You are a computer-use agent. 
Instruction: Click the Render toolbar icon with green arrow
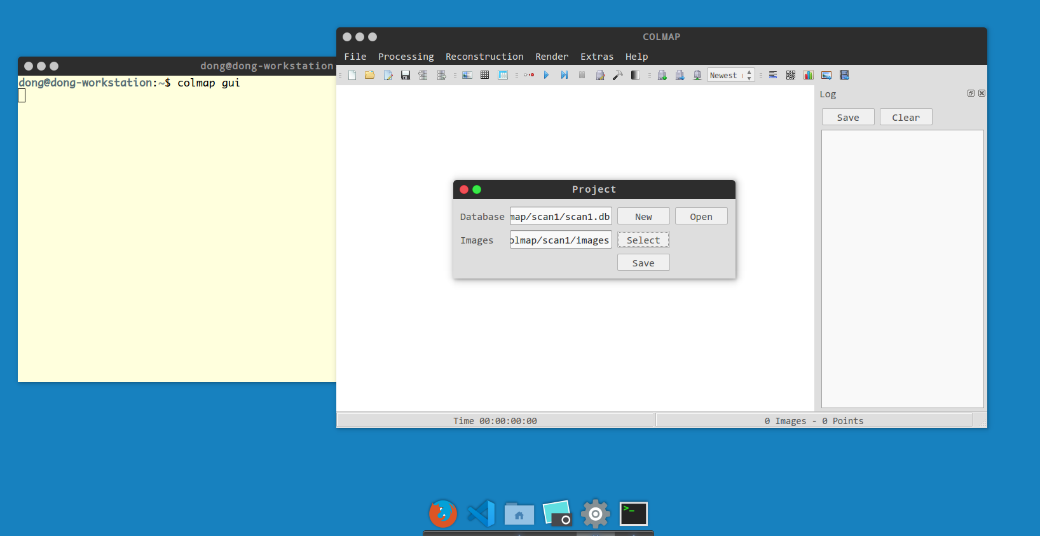(x=662, y=75)
